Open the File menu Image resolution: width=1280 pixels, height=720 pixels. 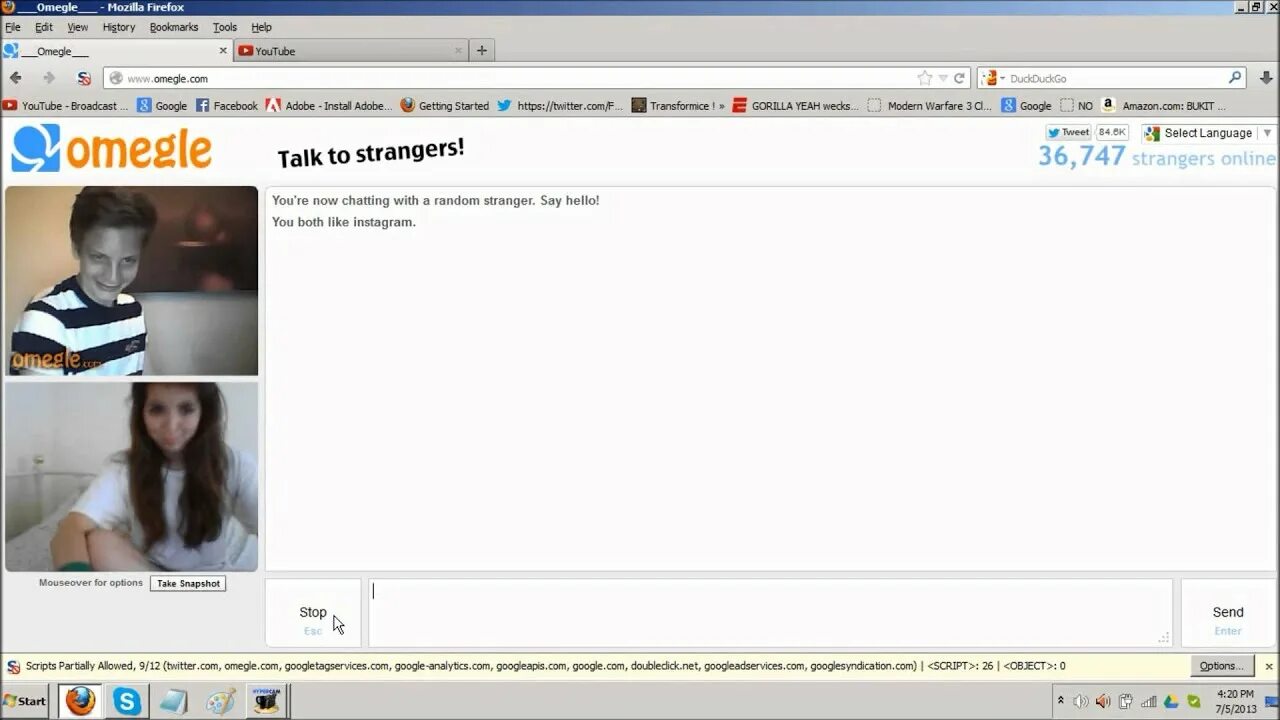click(13, 27)
